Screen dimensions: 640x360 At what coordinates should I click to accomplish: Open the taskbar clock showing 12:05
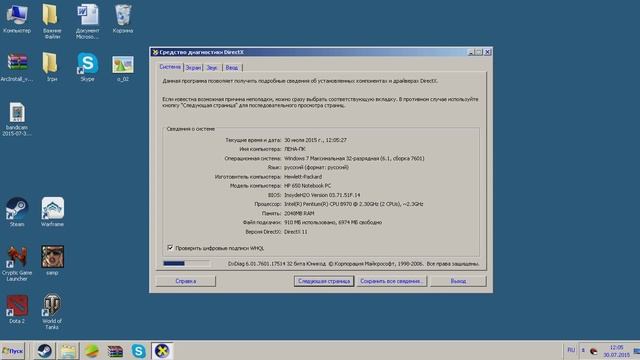[x=617, y=351]
